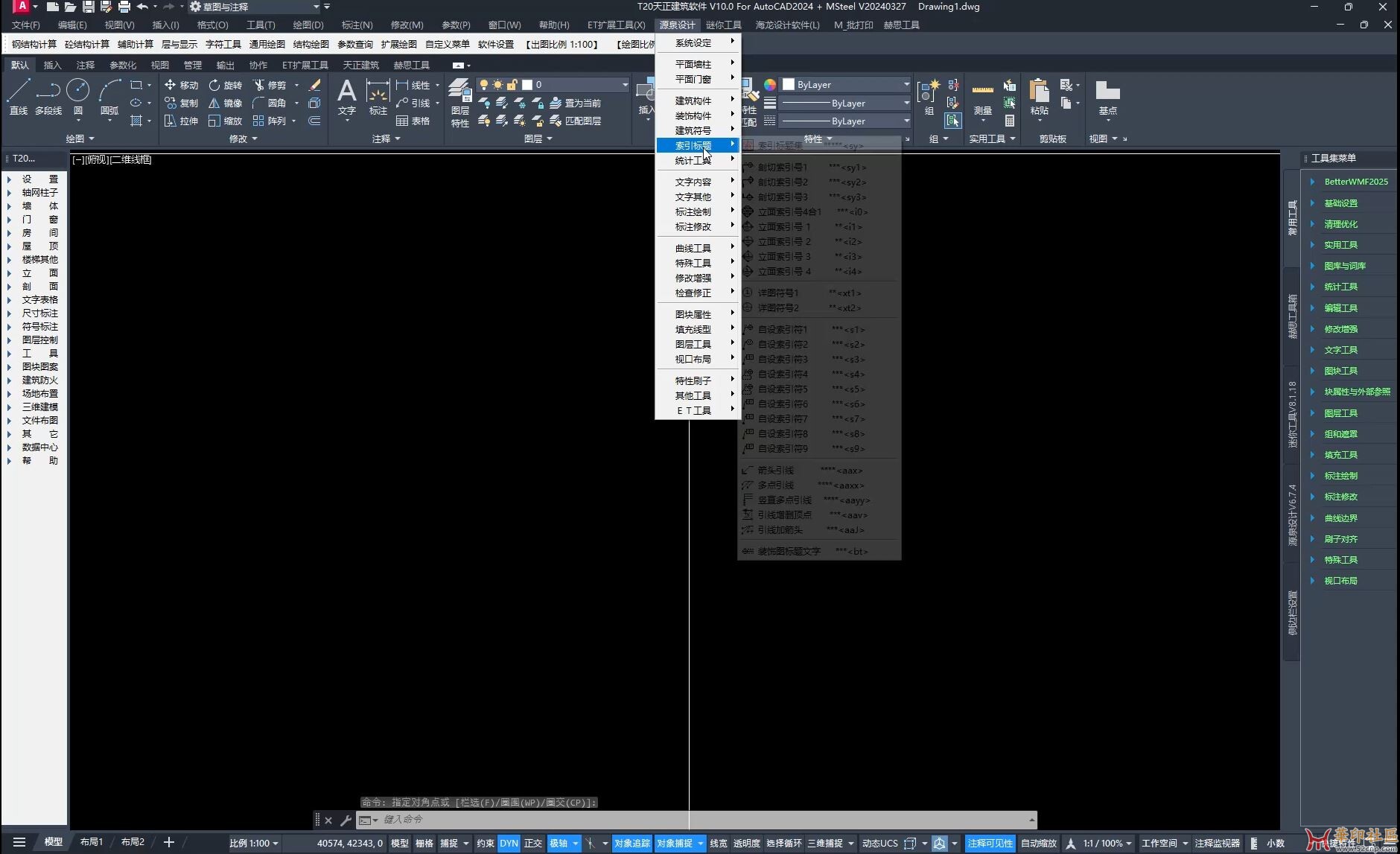Click the color wheel icon in 特性 panel

pyautogui.click(x=769, y=85)
